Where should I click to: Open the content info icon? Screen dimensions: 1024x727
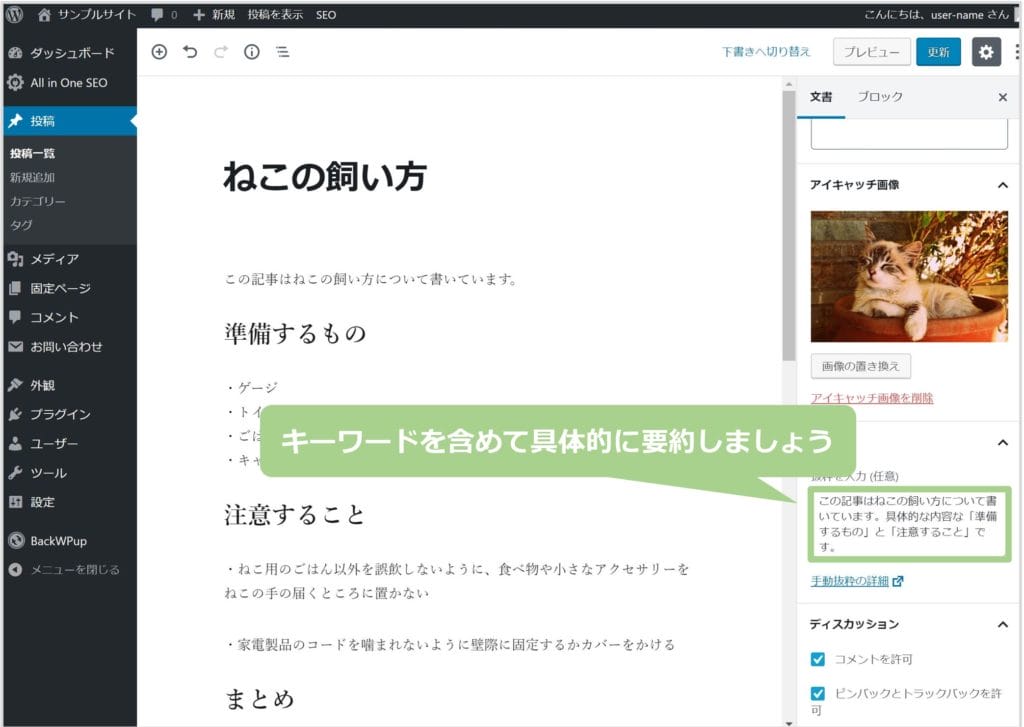(x=252, y=52)
